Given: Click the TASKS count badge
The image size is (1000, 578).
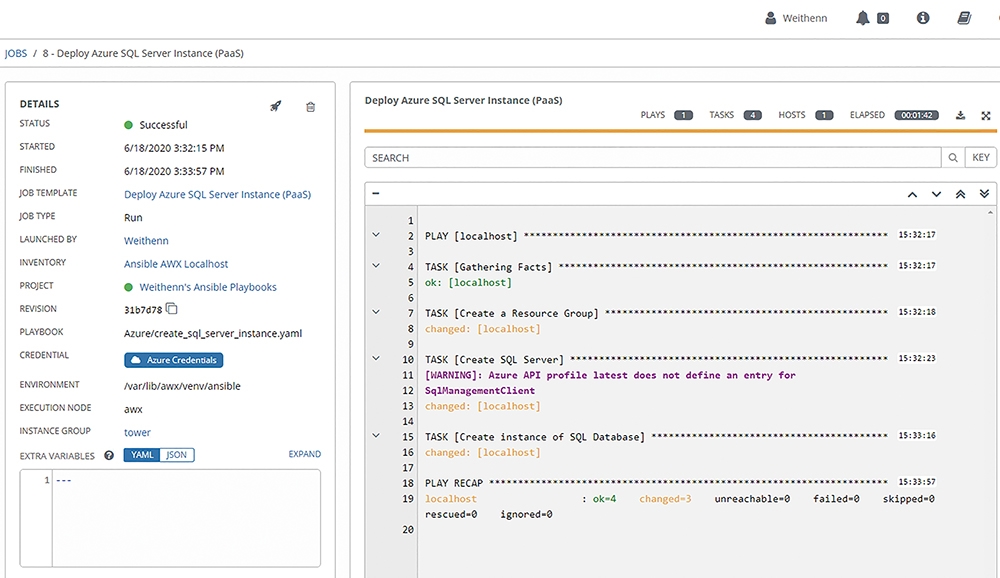Looking at the screenshot, I should [753, 115].
